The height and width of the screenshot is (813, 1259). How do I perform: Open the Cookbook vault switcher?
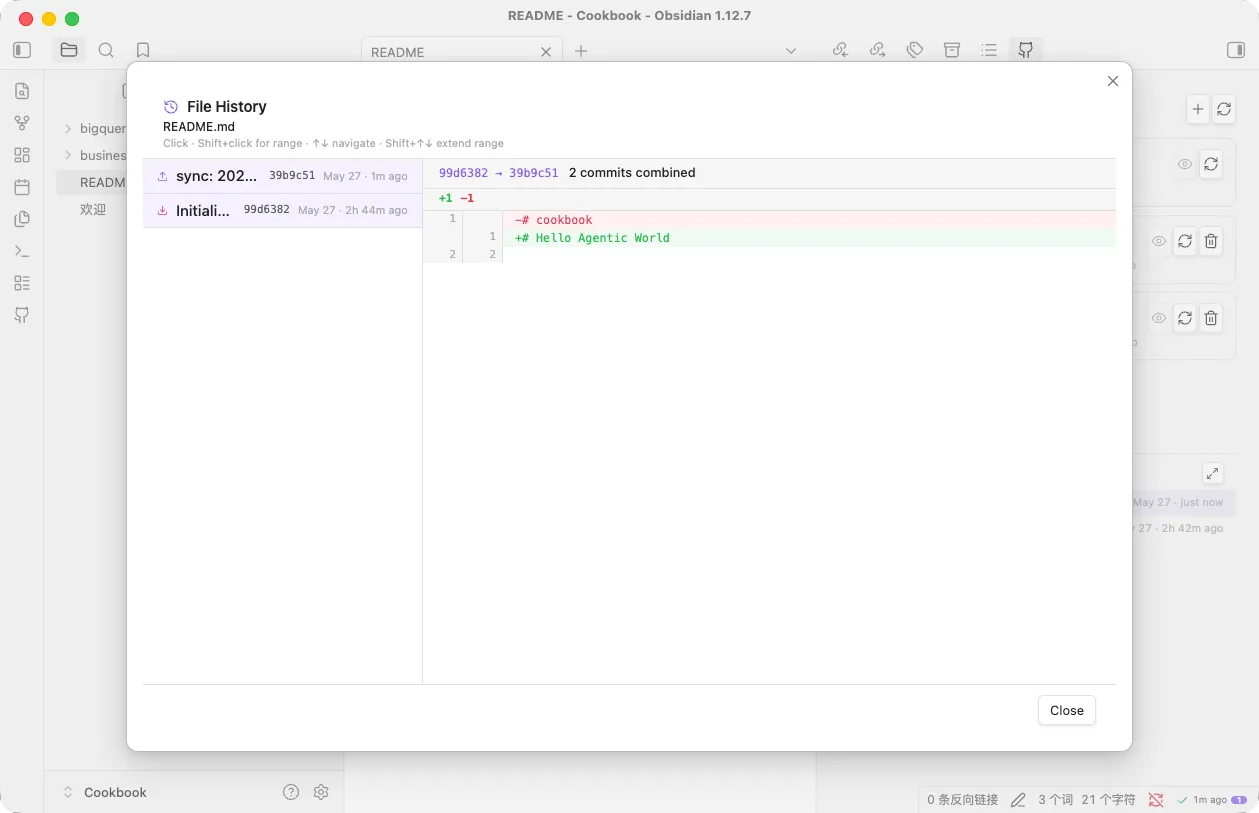[105, 792]
